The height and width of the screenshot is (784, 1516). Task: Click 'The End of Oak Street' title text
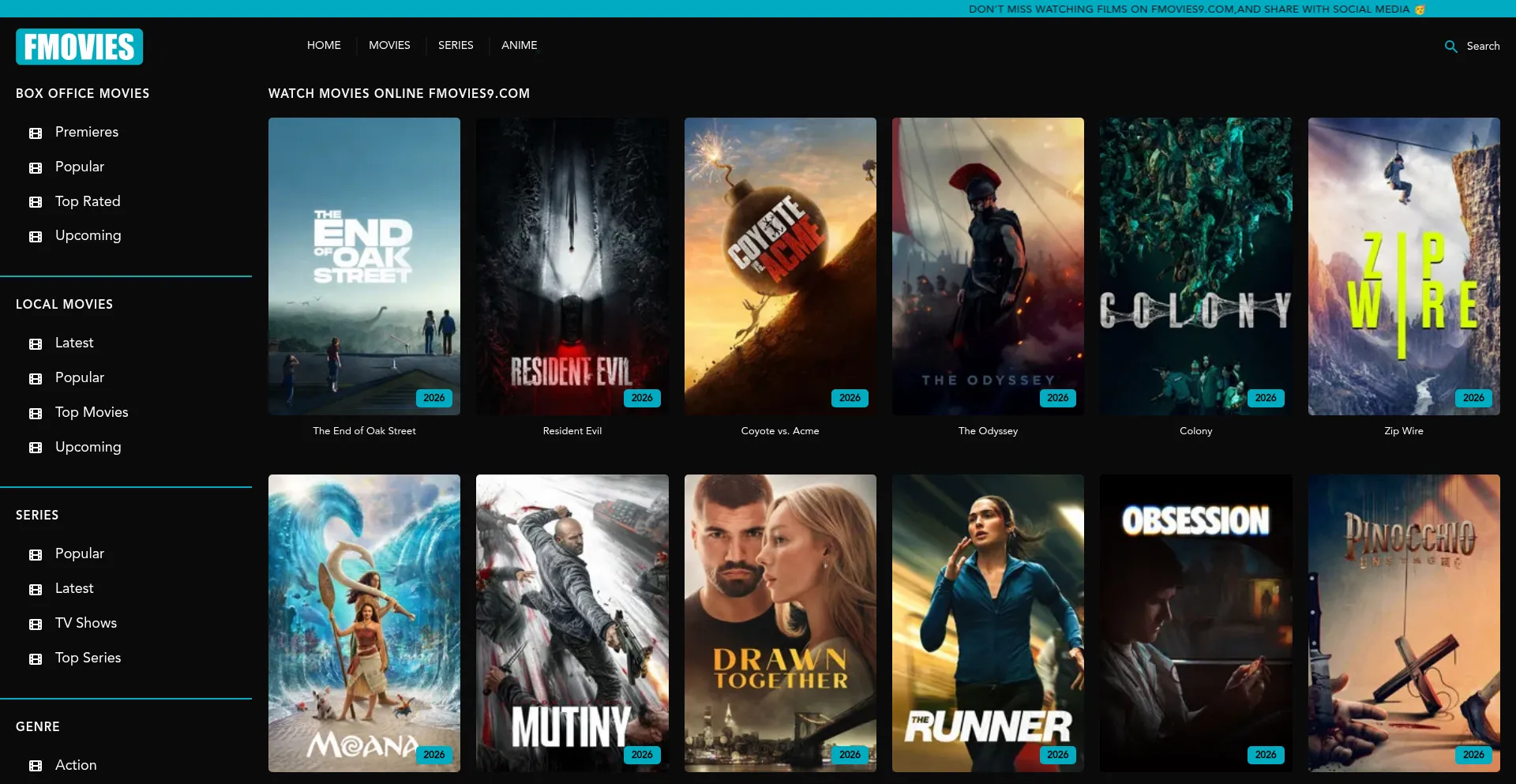pyautogui.click(x=364, y=431)
